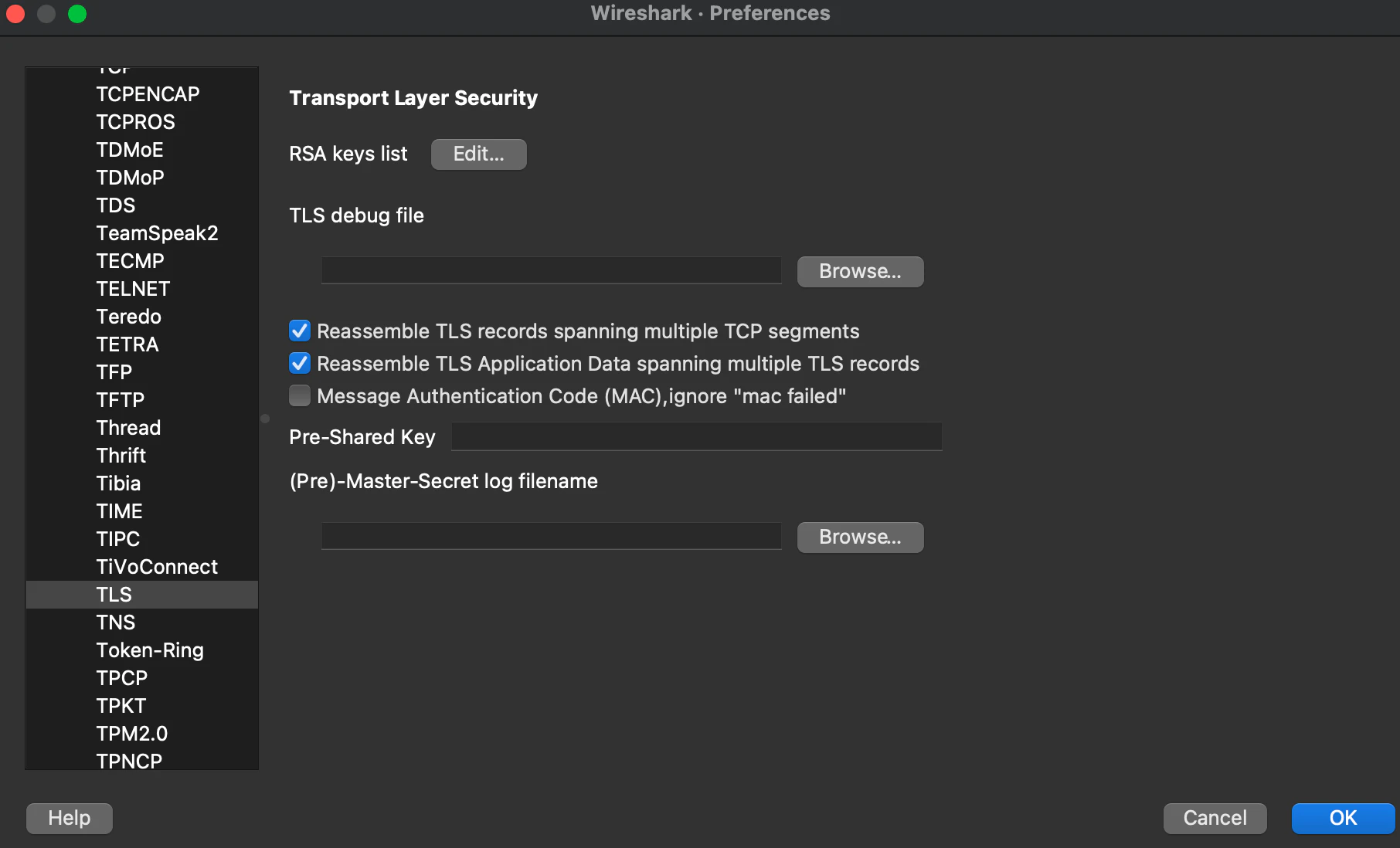1400x848 pixels.
Task: Click the Help button
Action: coord(70,819)
